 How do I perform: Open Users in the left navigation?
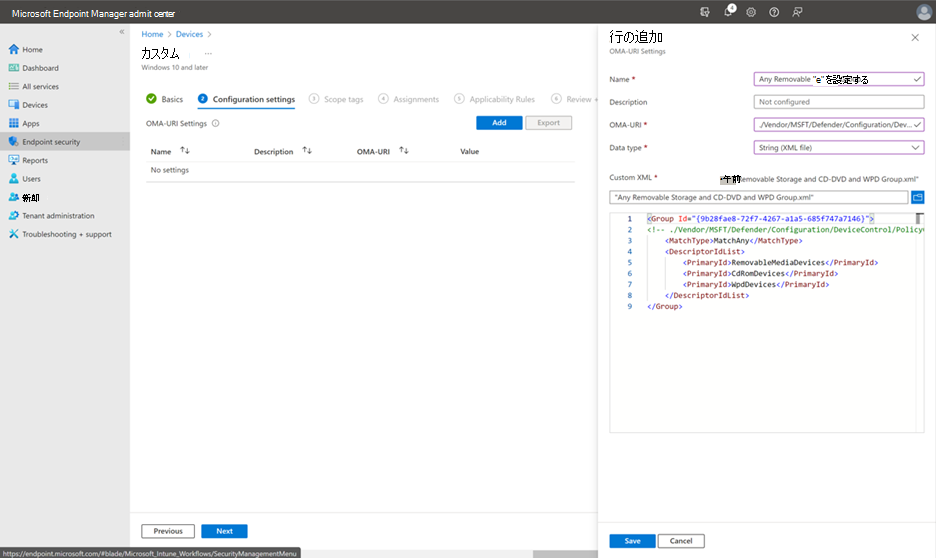point(31,179)
